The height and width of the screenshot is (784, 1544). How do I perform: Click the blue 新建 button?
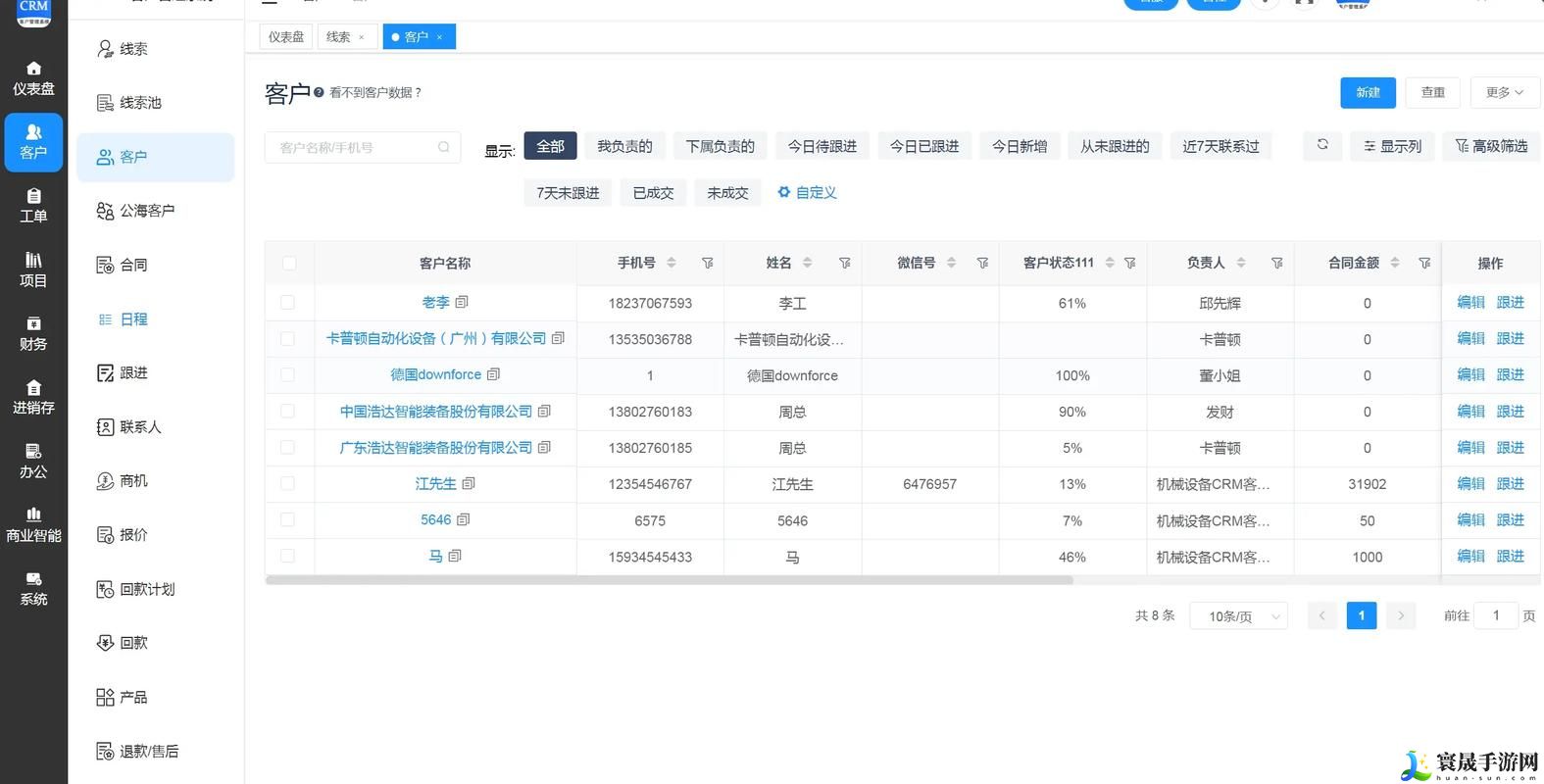point(1368,92)
